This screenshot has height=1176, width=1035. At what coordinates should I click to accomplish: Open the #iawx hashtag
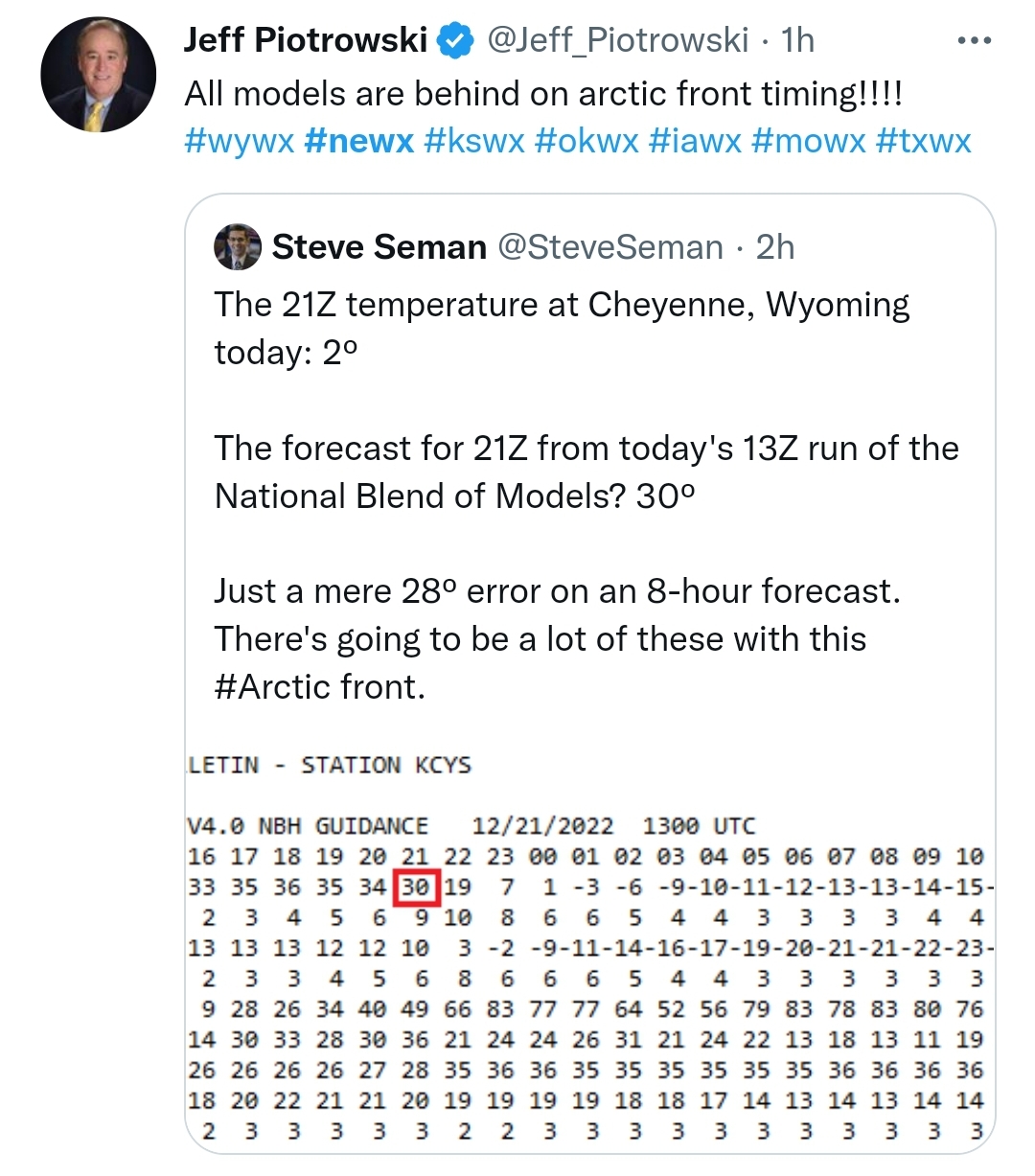click(695, 141)
